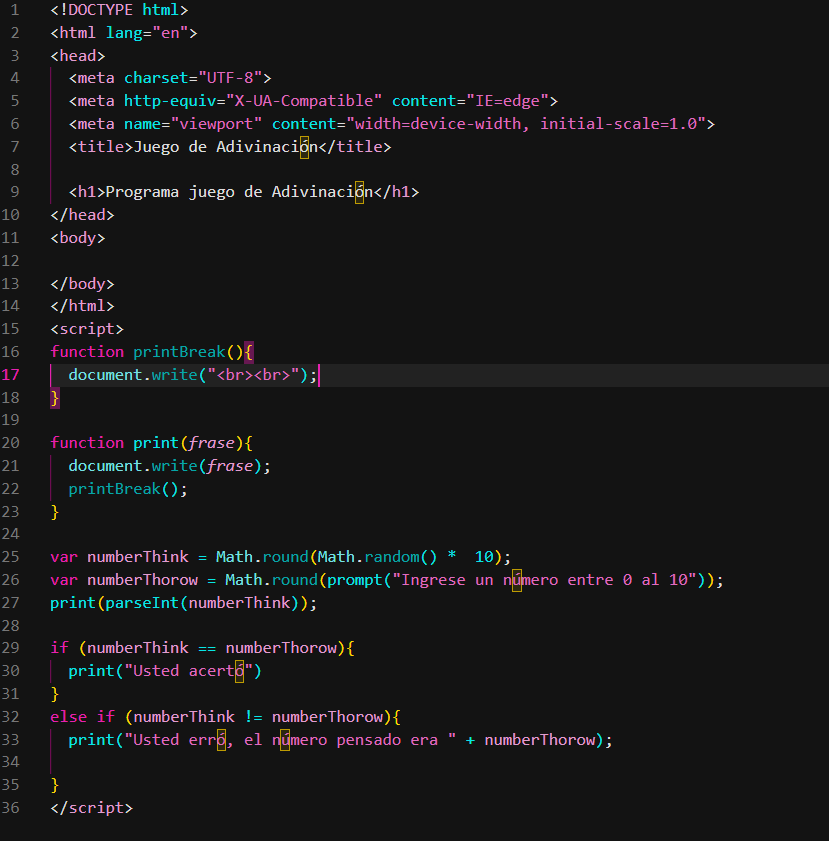Click the title Juego de Adivinación
Screen dimensions: 829x841
pos(230,147)
